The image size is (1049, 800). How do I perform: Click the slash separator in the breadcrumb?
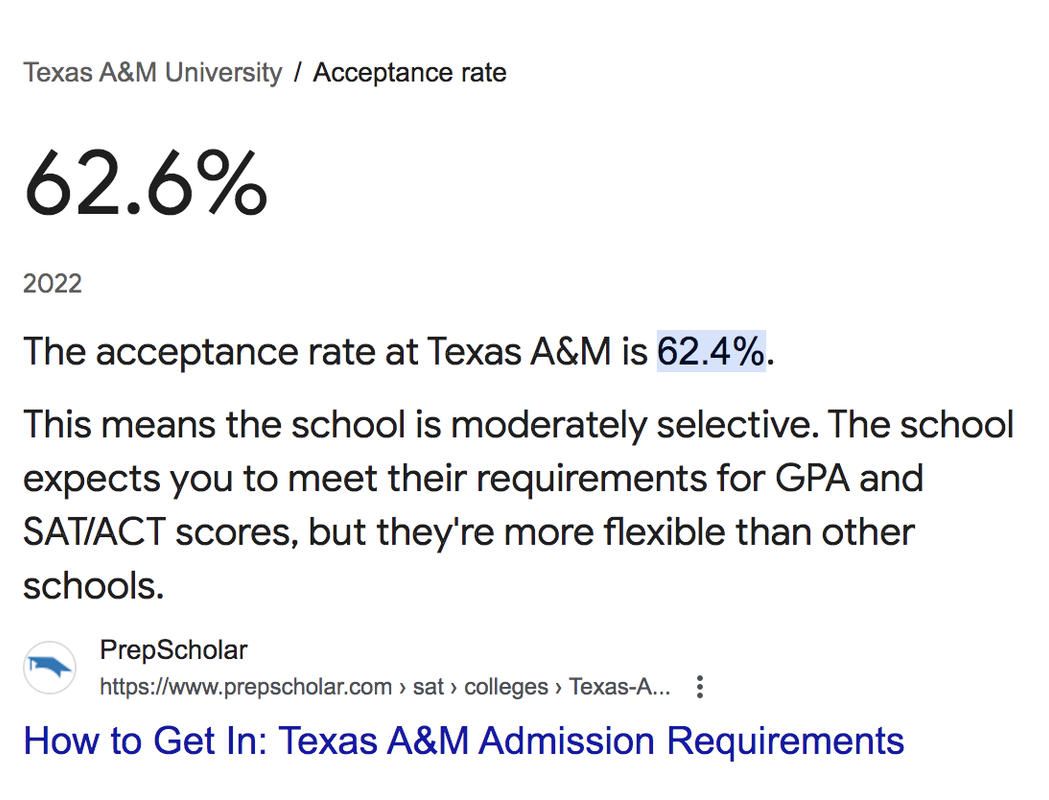[x=298, y=73]
